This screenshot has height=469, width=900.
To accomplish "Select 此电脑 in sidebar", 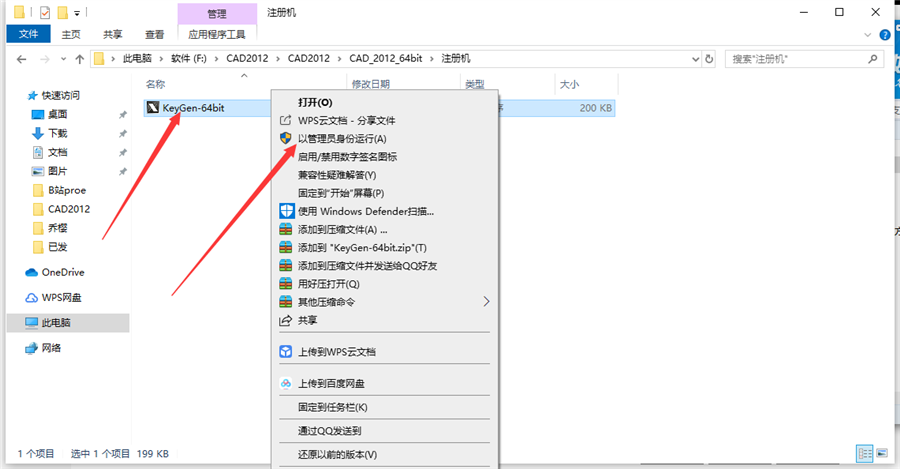I will (x=68, y=323).
